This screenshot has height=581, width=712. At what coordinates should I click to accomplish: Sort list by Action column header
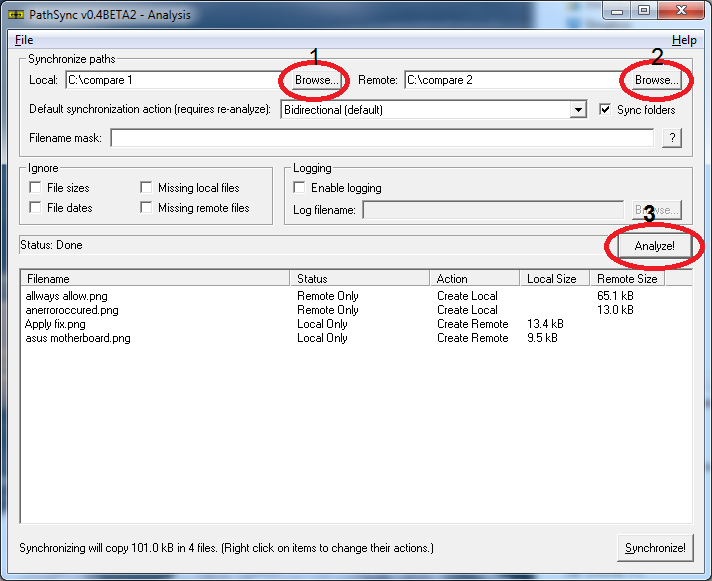[x=475, y=279]
